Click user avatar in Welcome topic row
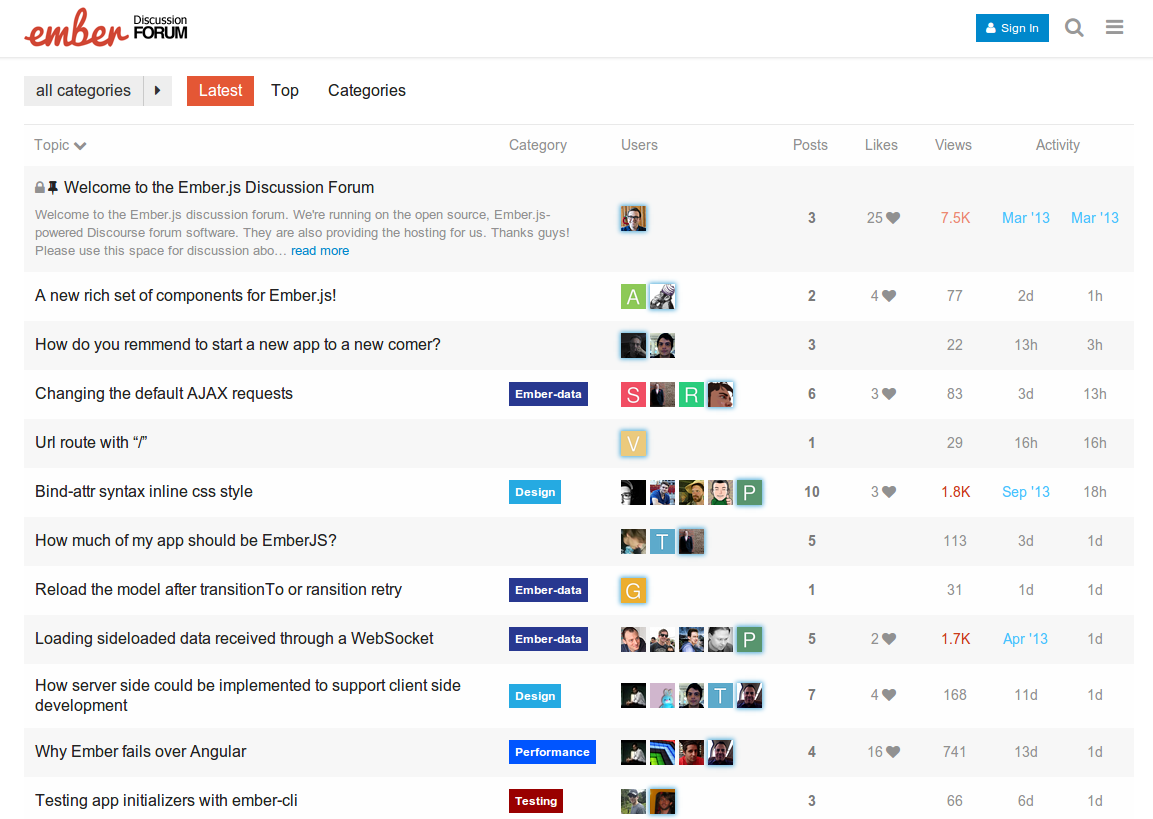The width and height of the screenshot is (1153, 819). (633, 218)
